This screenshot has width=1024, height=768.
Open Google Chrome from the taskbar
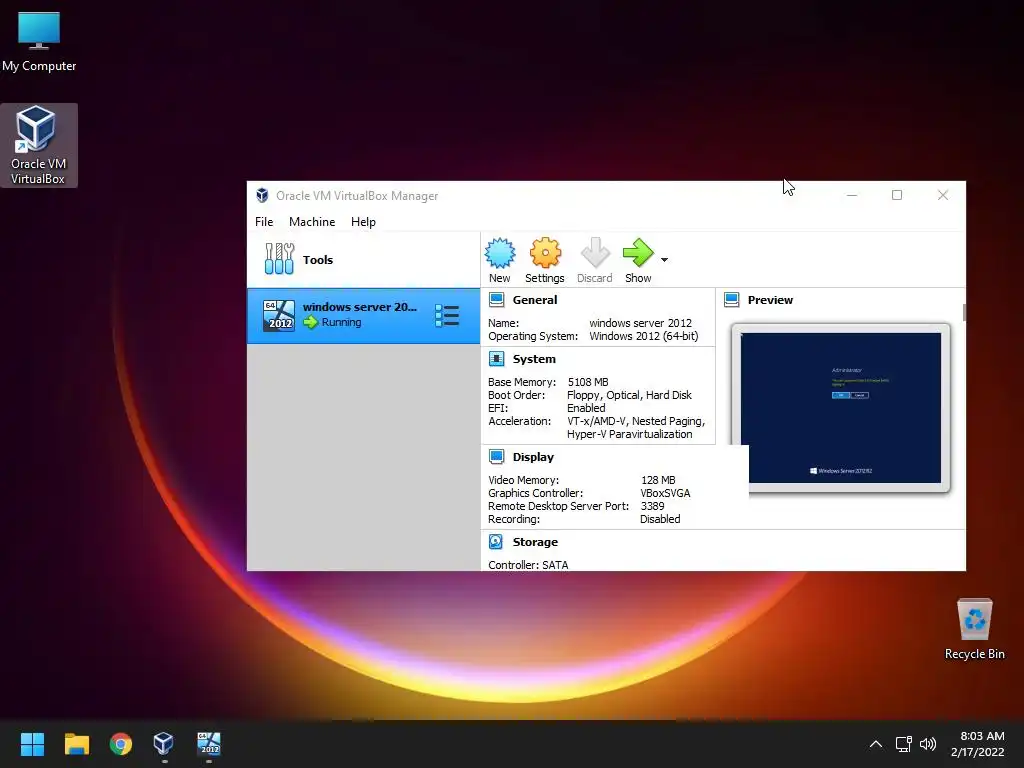tap(121, 744)
